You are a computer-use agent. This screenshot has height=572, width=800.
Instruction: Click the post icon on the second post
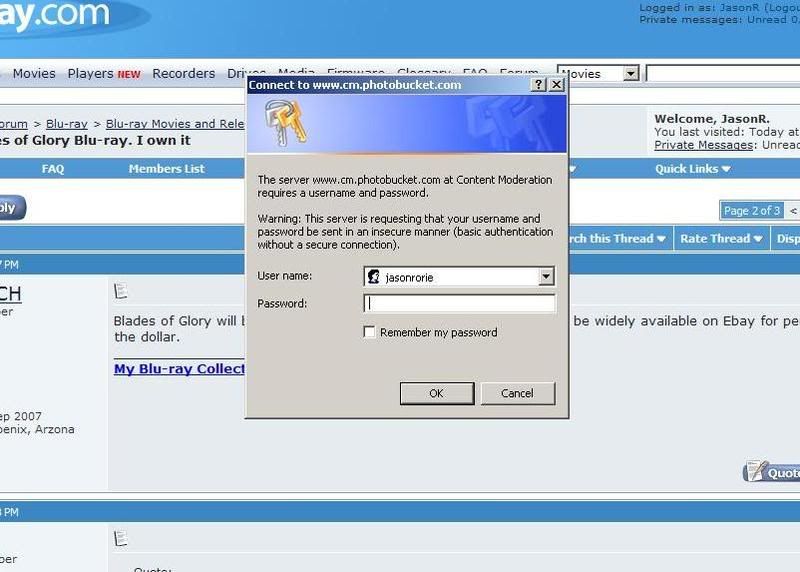(x=121, y=538)
